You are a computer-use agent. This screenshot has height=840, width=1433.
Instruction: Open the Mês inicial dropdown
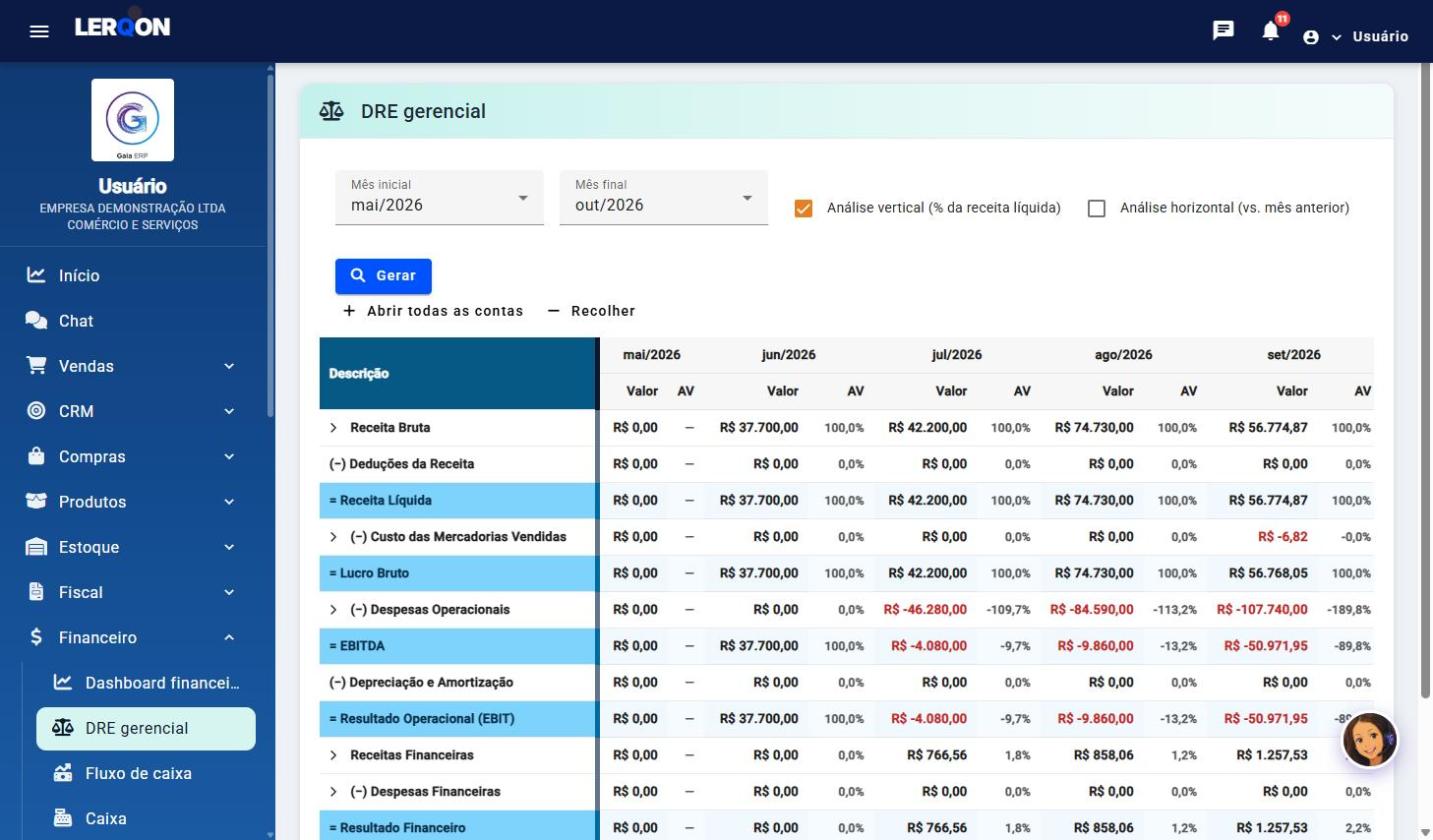[x=439, y=197]
